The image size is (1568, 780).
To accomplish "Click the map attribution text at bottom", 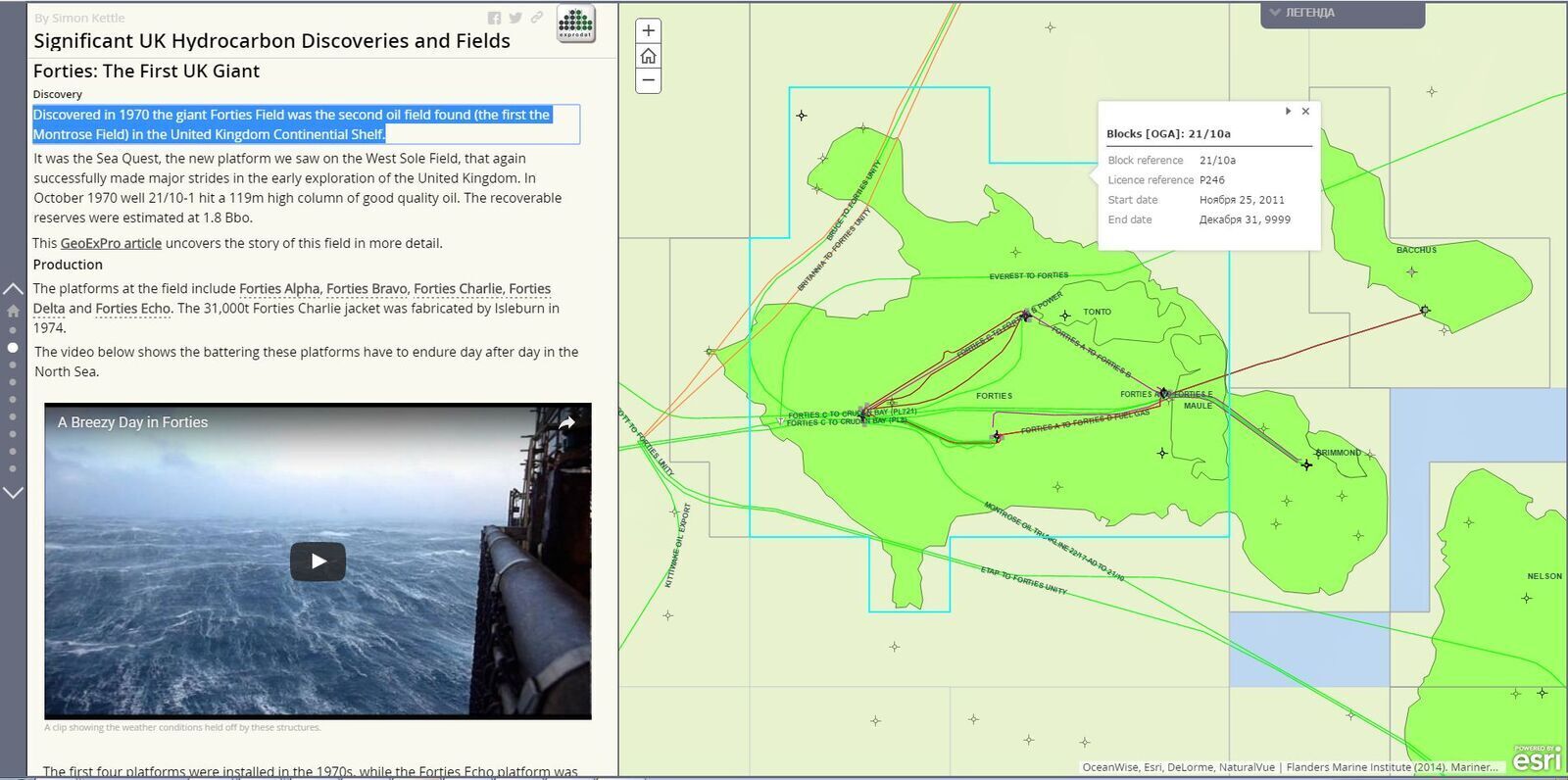I will click(1290, 767).
